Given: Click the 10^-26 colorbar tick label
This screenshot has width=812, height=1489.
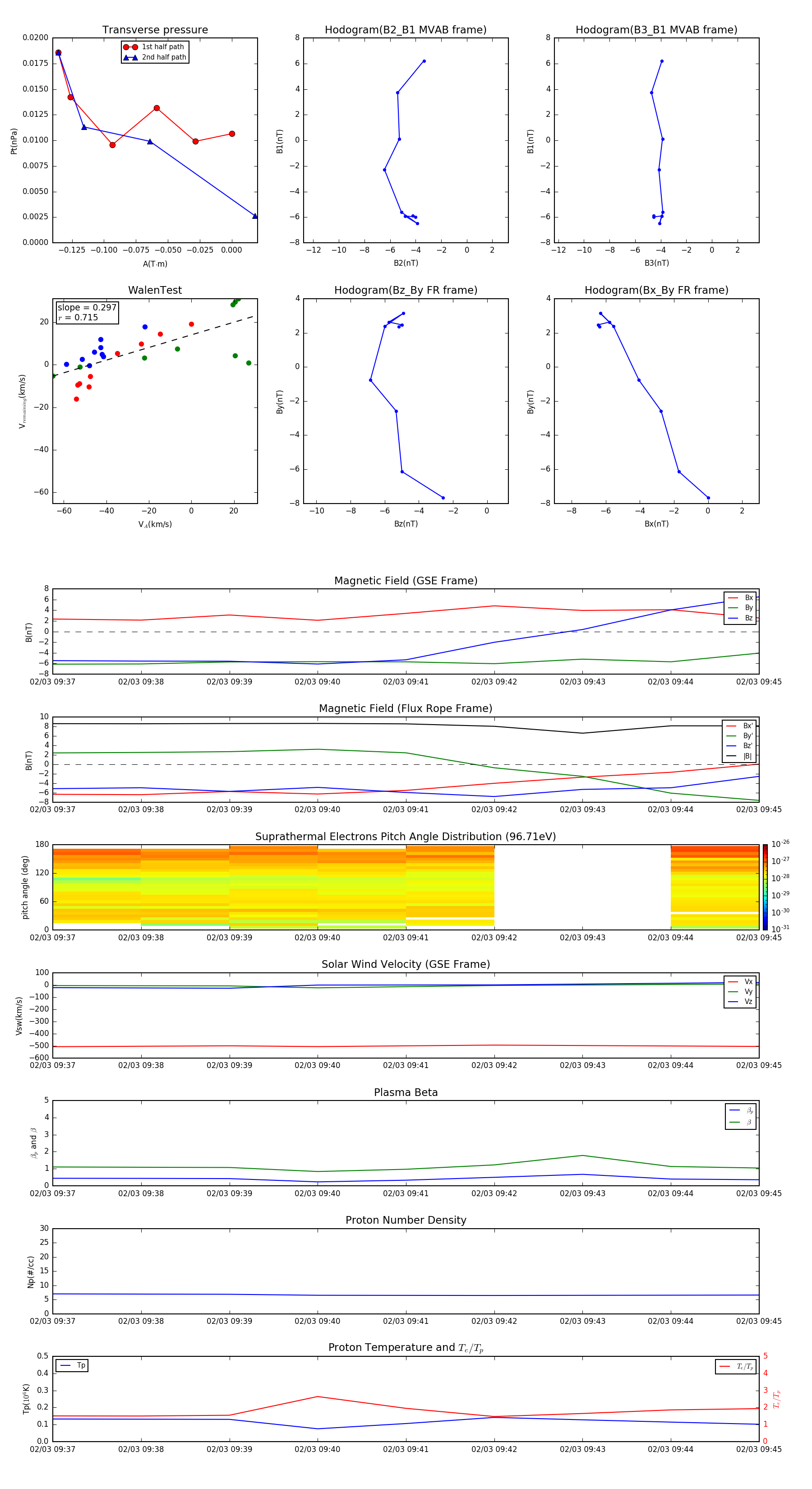Looking at the screenshot, I should tap(780, 844).
